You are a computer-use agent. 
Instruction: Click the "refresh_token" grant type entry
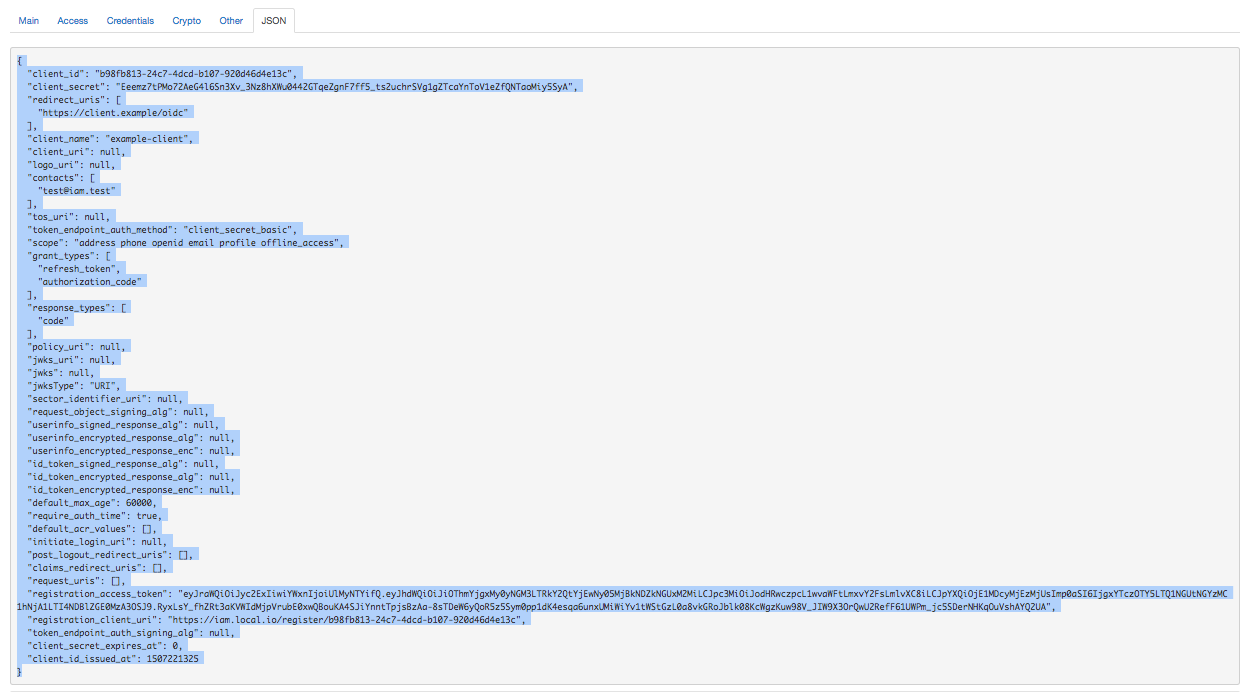pos(80,268)
